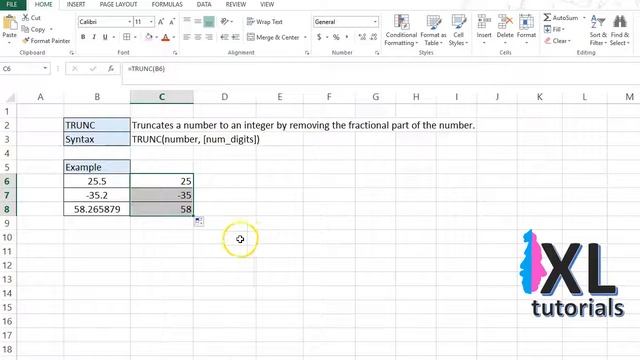Switch to the PAGE LAYOUT tab
Image resolution: width=640 pixels, height=360 pixels.
point(118,4)
